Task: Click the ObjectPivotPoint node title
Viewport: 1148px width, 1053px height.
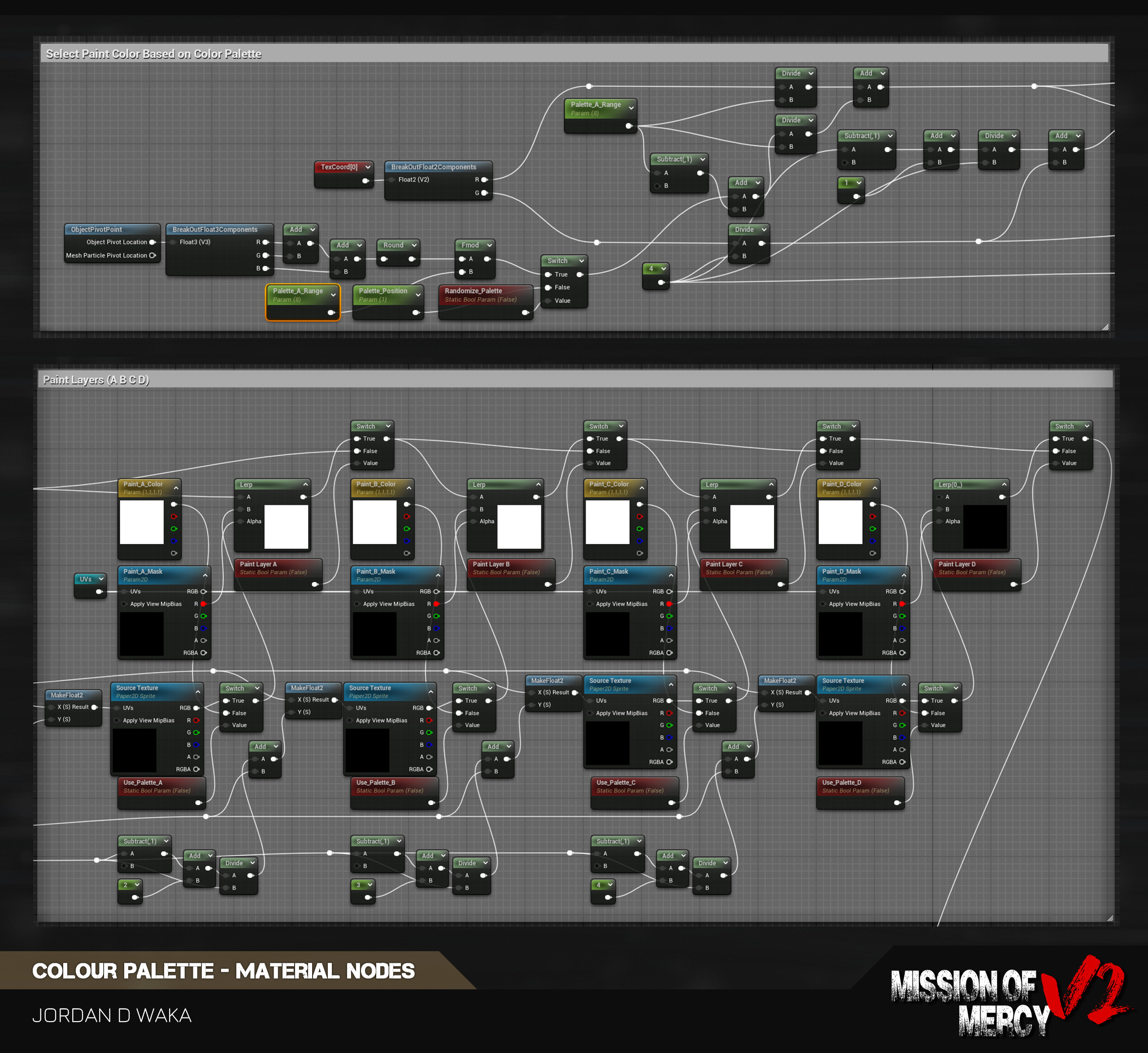Action: (96, 230)
